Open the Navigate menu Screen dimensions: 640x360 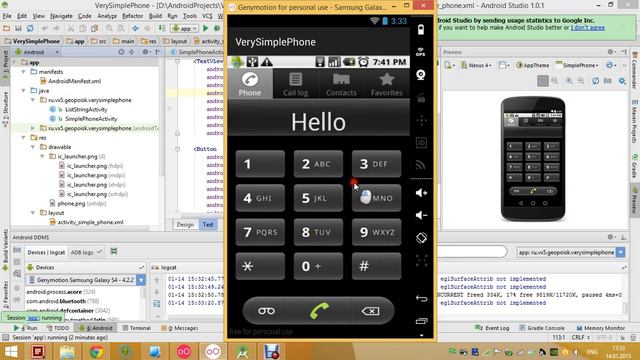click(x=61, y=16)
